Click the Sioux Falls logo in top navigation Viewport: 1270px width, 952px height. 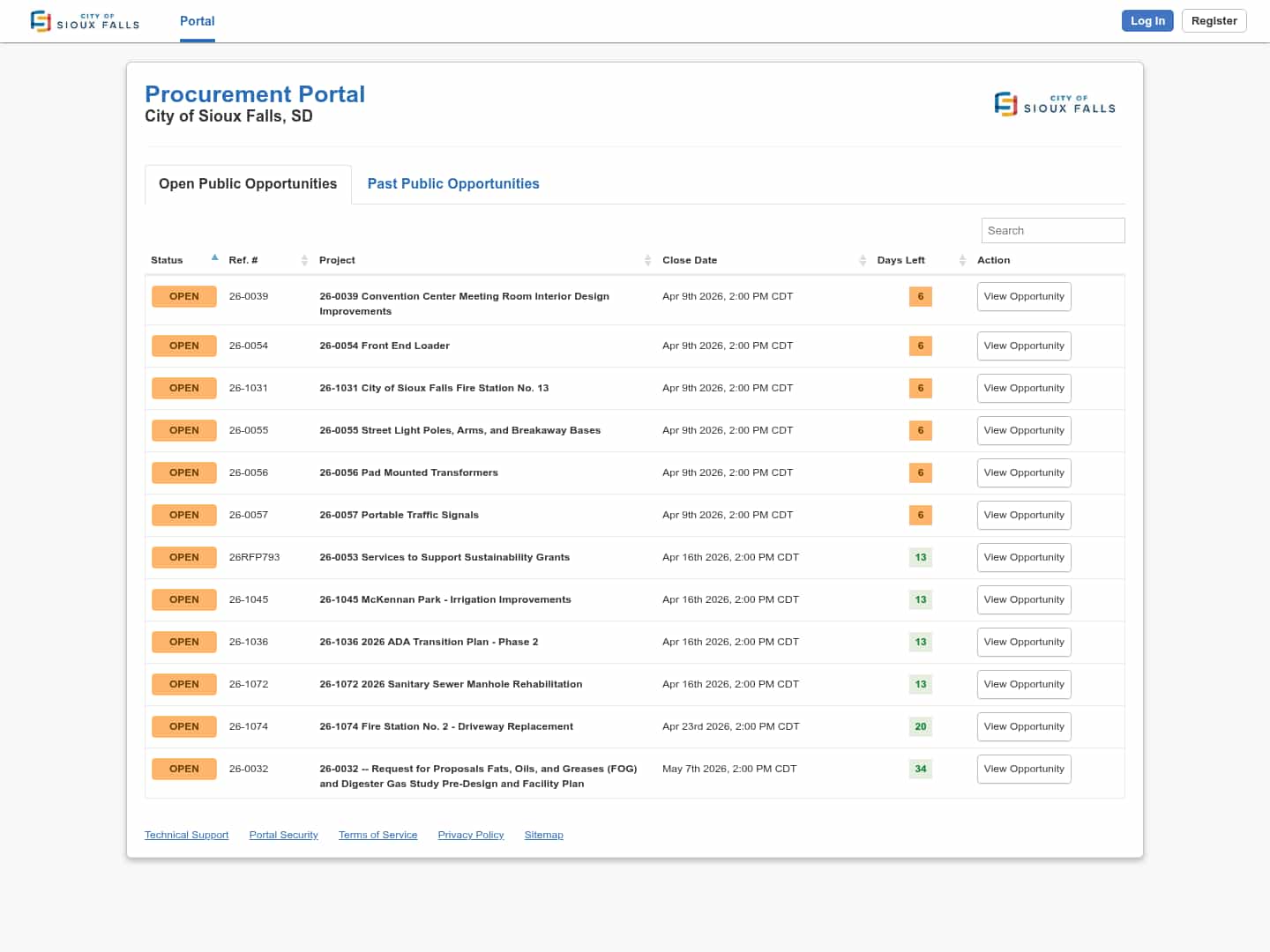[x=85, y=21]
